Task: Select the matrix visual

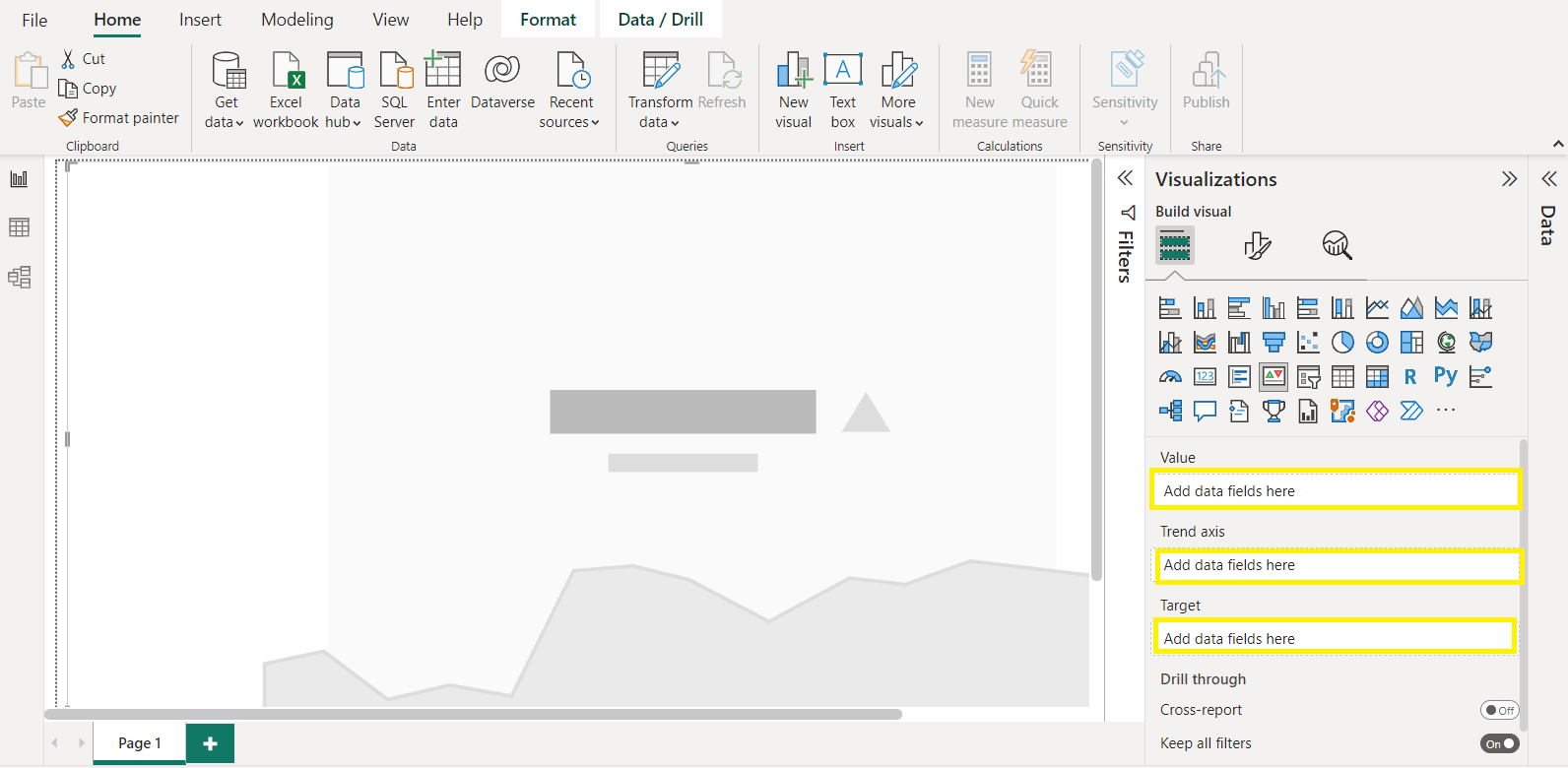Action: click(x=1377, y=376)
